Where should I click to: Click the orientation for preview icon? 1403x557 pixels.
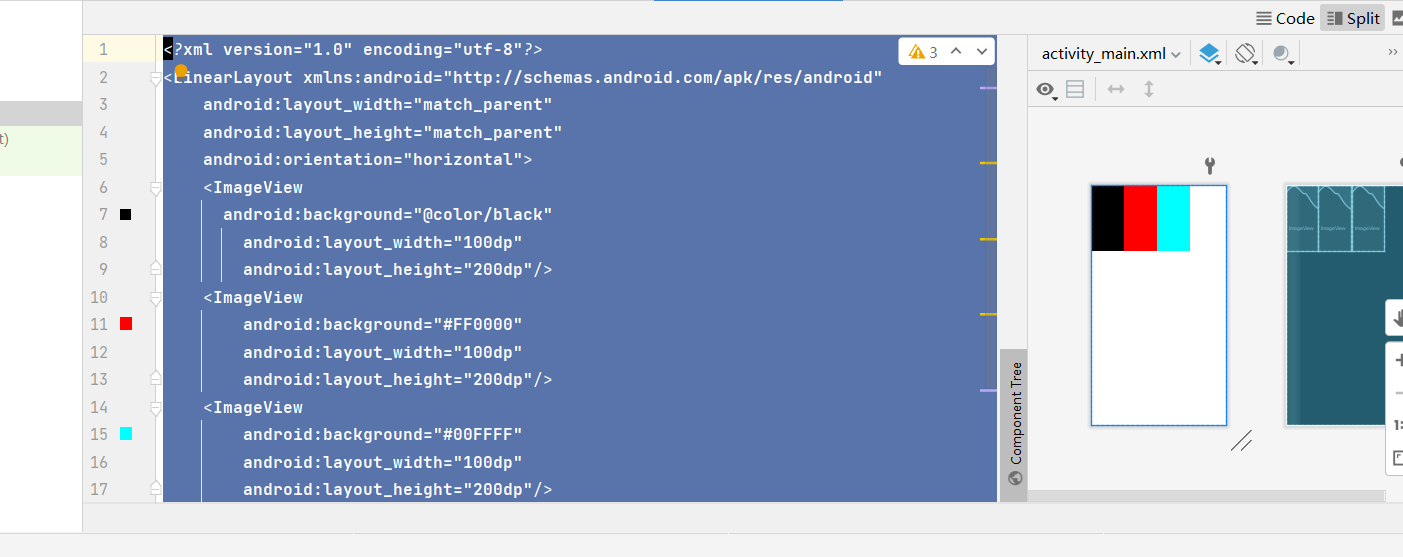[1246, 54]
